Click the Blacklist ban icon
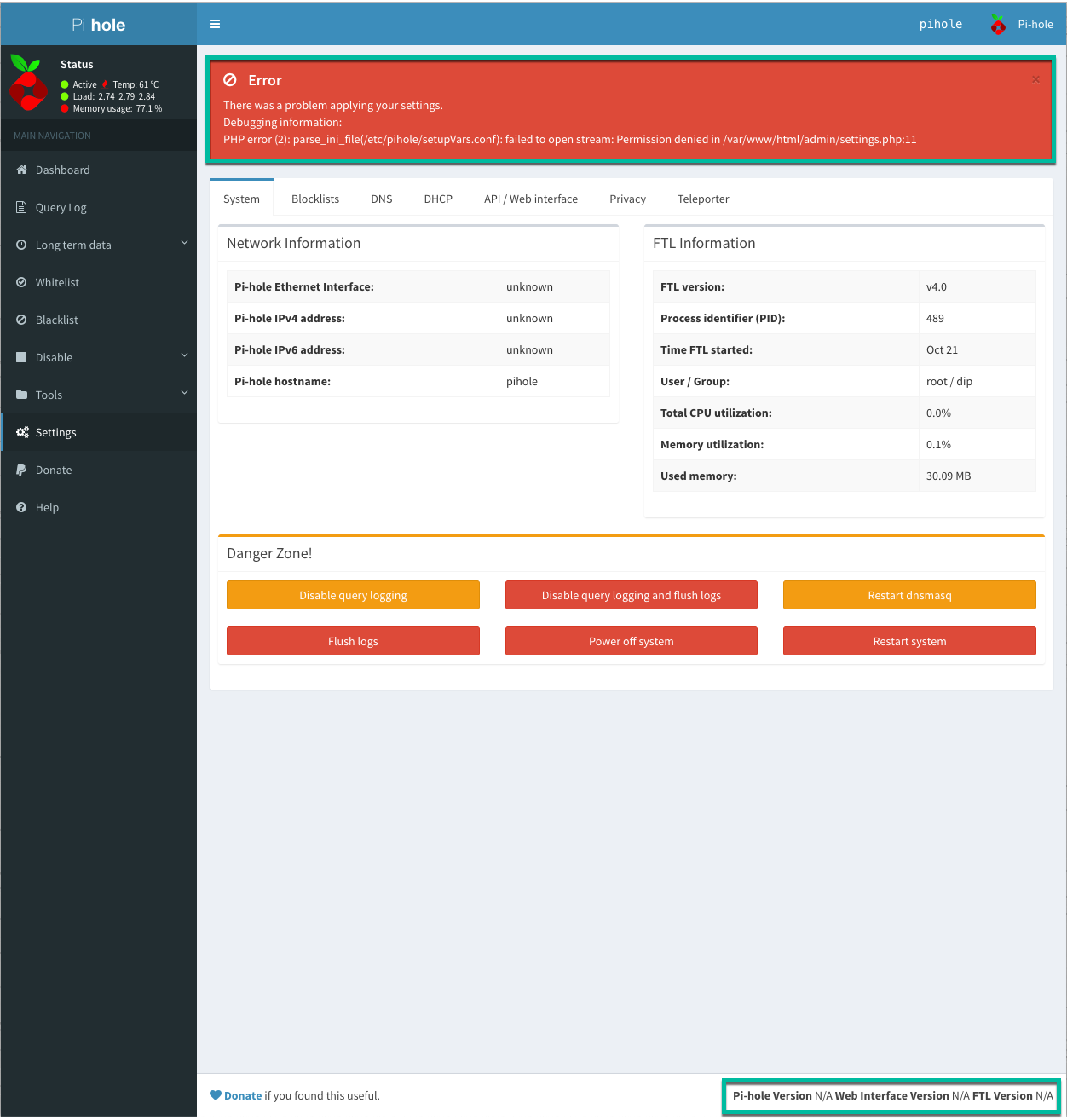 tap(21, 320)
